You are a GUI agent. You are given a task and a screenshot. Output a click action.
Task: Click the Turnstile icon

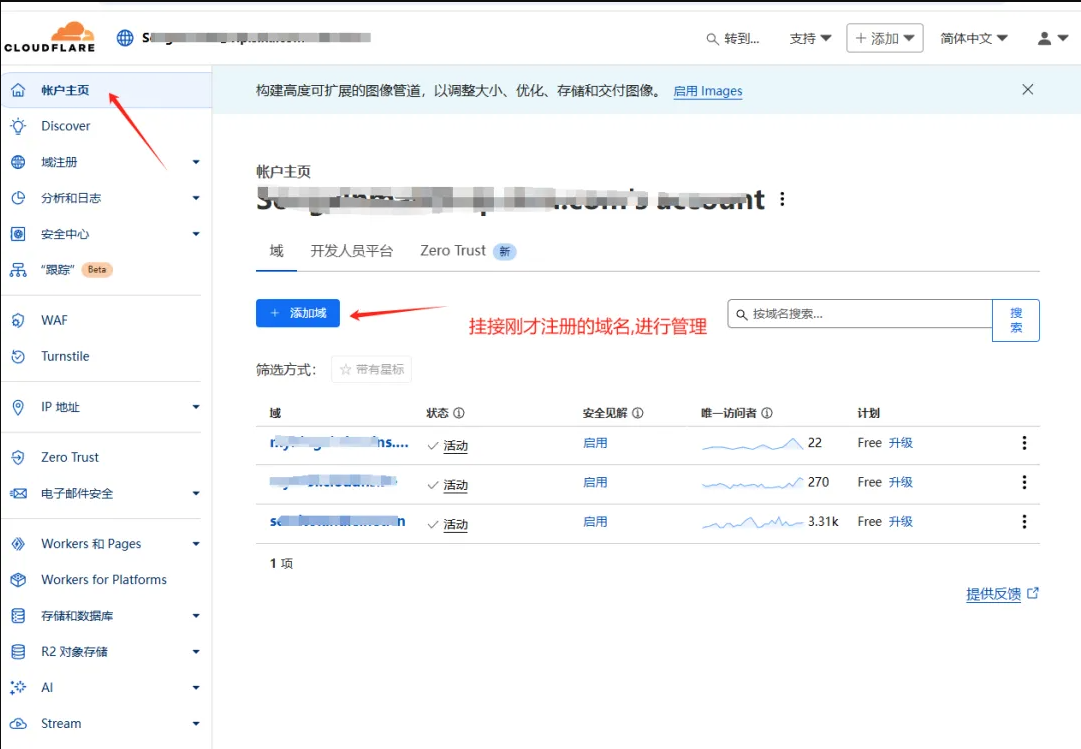click(x=18, y=357)
